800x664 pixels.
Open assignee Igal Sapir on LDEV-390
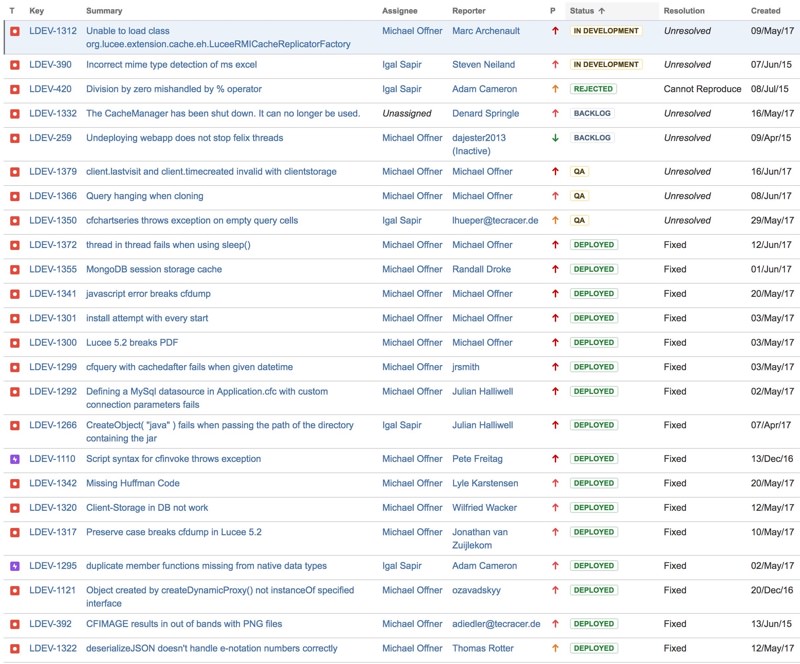coord(402,64)
